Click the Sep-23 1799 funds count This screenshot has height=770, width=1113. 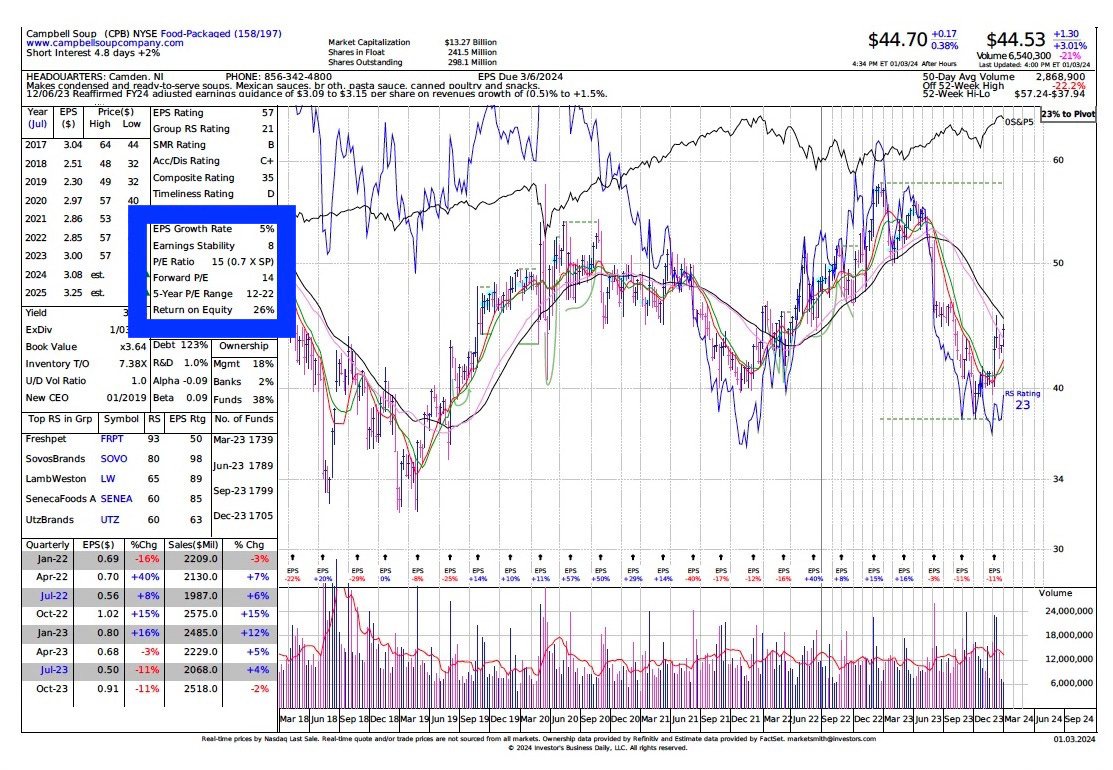(243, 491)
